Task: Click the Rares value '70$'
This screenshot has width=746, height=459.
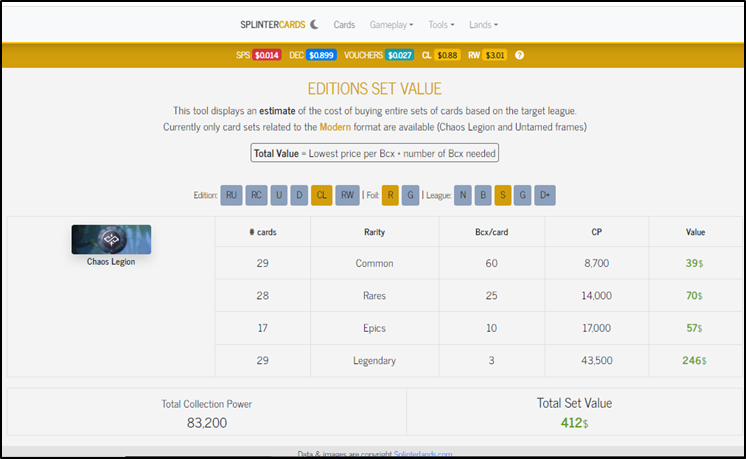Action: tap(694, 295)
